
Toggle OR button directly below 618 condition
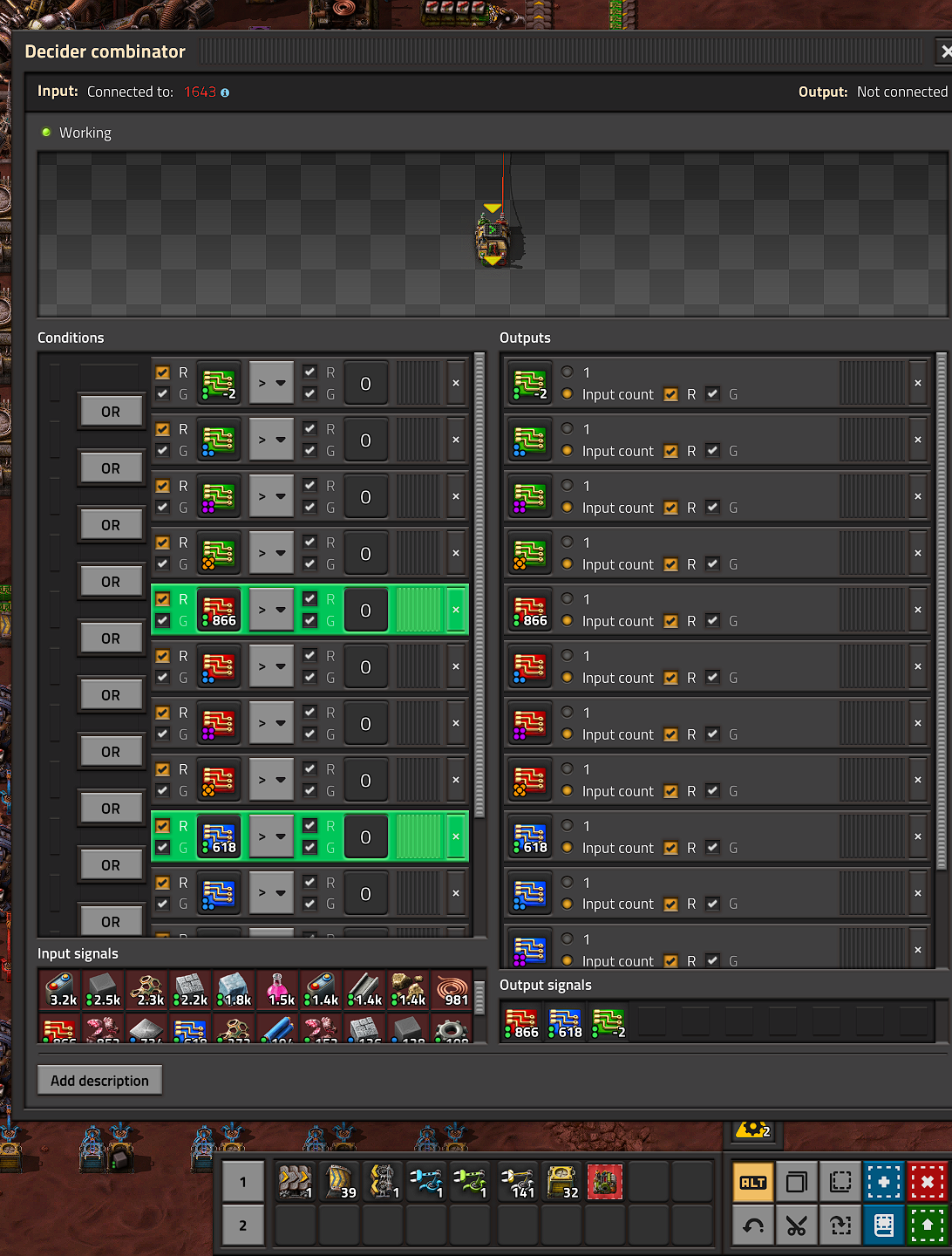[111, 865]
